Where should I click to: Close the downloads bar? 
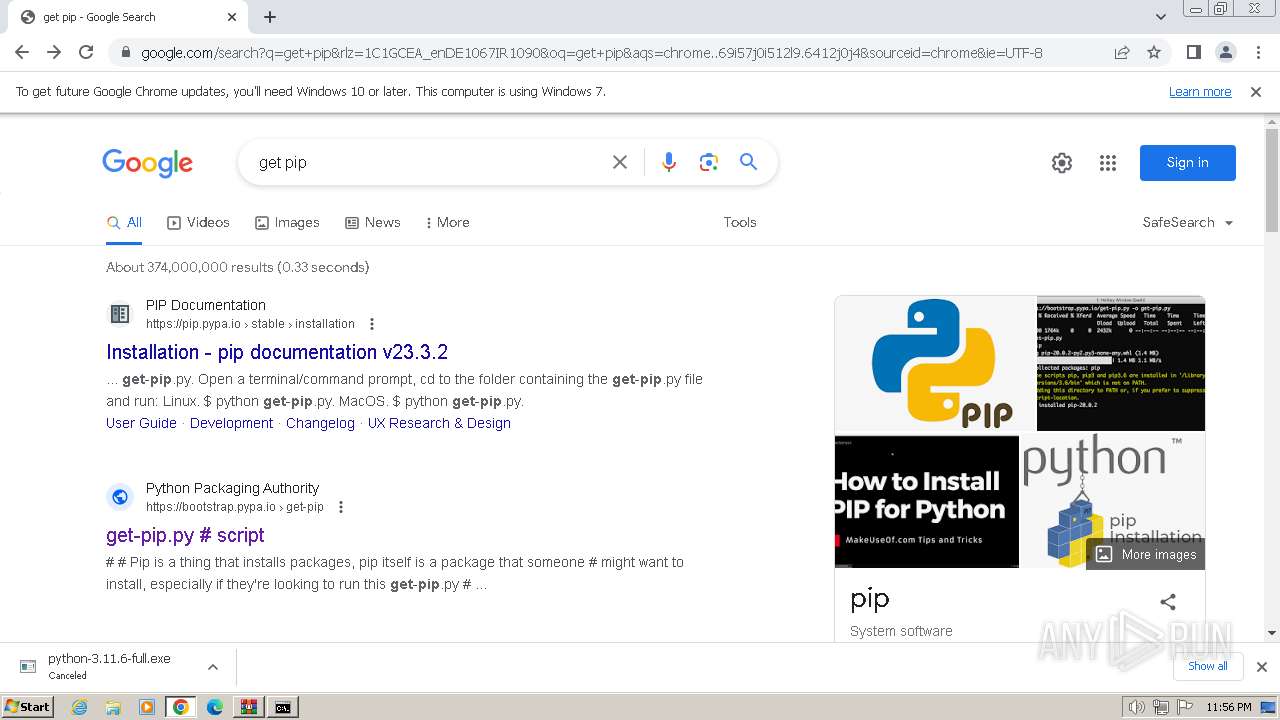1262,667
